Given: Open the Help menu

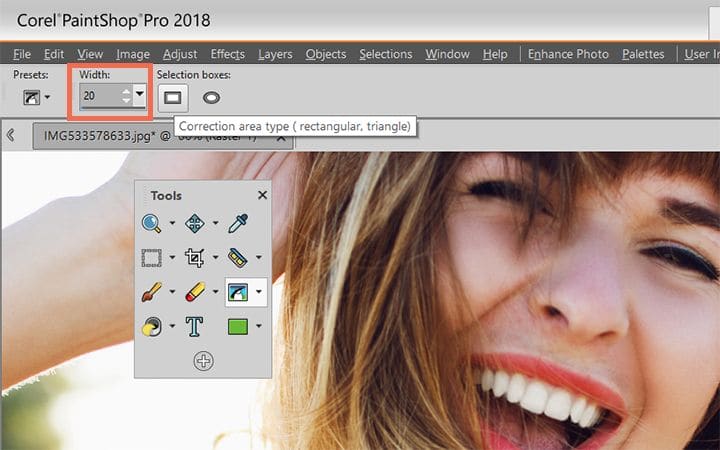Looking at the screenshot, I should [495, 54].
